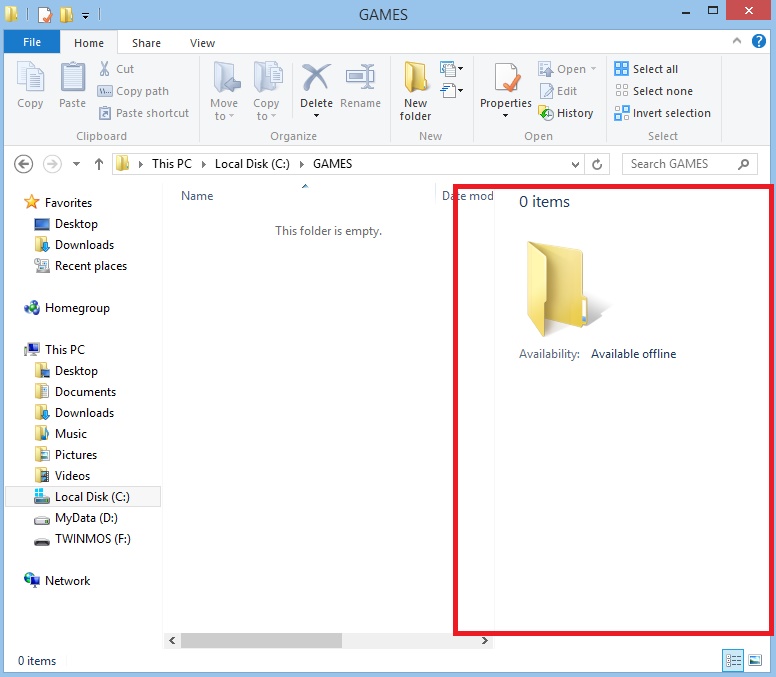Viewport: 776px width, 677px height.
Task: Go back with the Back arrow
Action: (x=23, y=164)
